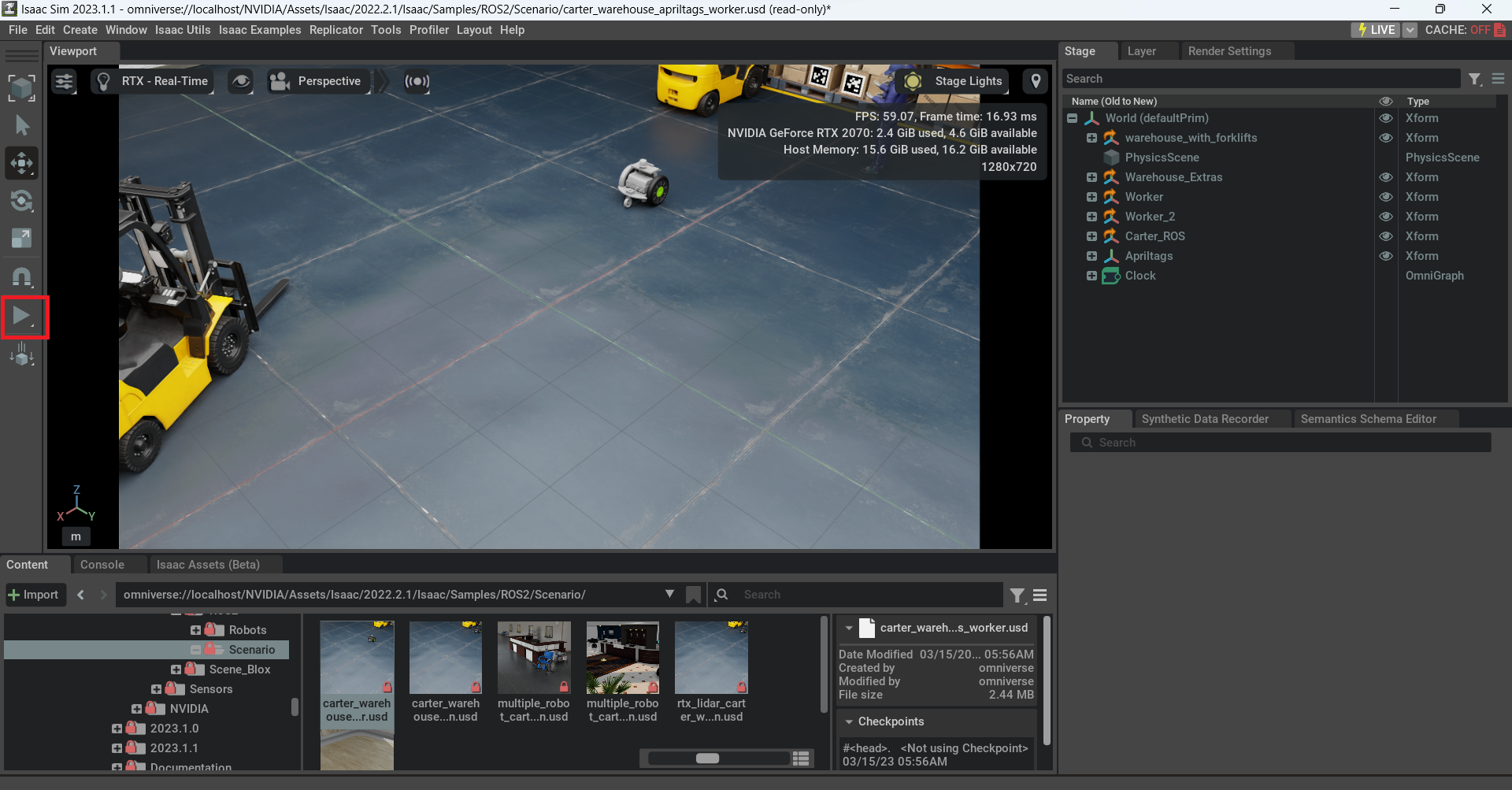The image size is (1512, 790).
Task: Click the CACHE status icon
Action: [x=1500, y=30]
